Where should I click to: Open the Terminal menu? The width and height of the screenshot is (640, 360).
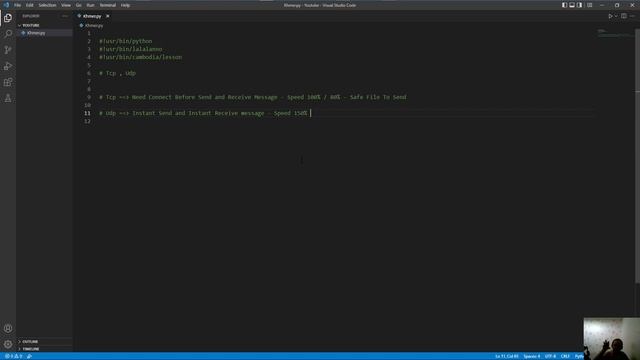coord(108,5)
